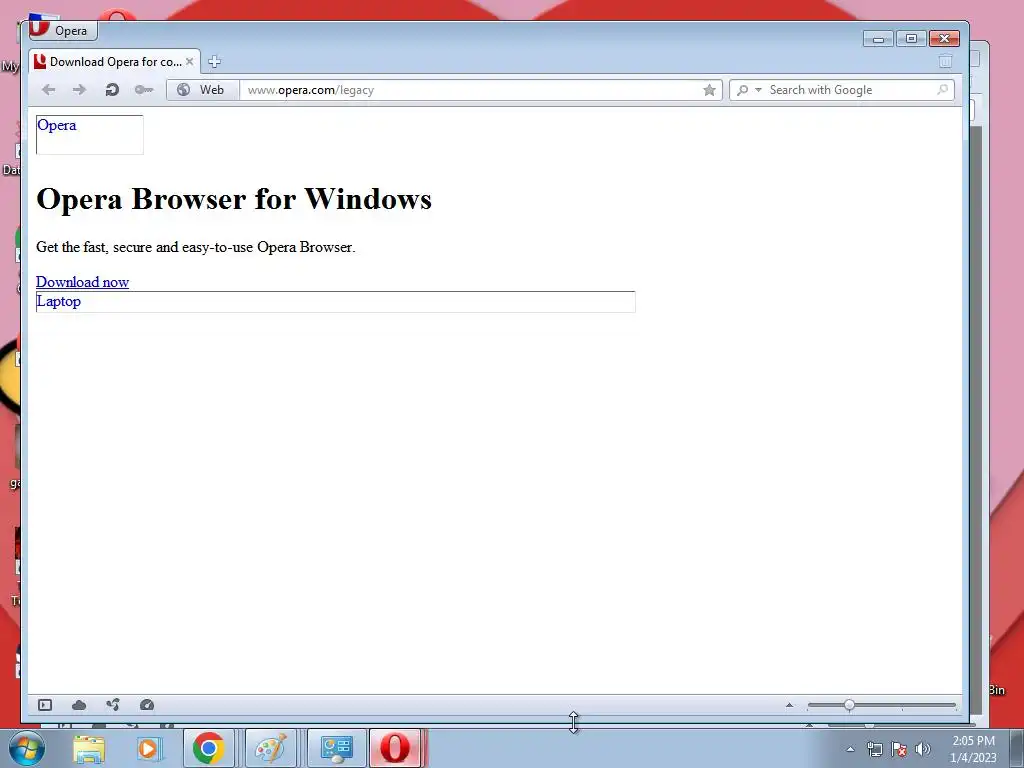Image resolution: width=1024 pixels, height=768 pixels.
Task: Close the Download Opera tab
Action: click(189, 61)
